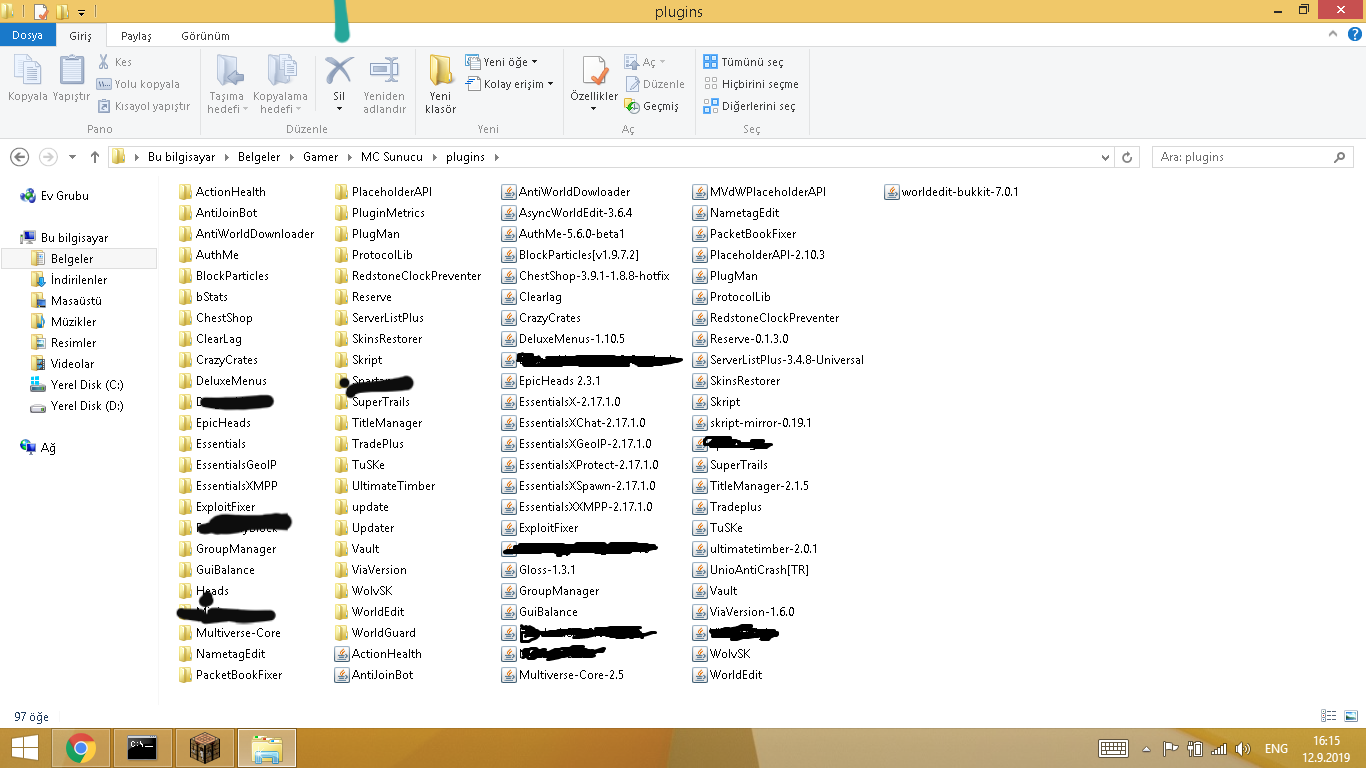Click Kısayol yapıştır in ribbon
The width and height of the screenshot is (1366, 768).
(144, 106)
